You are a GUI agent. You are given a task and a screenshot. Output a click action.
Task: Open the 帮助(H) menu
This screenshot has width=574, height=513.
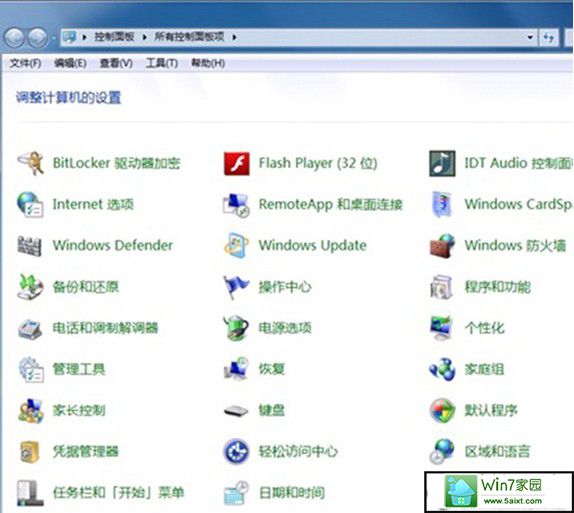pos(208,63)
